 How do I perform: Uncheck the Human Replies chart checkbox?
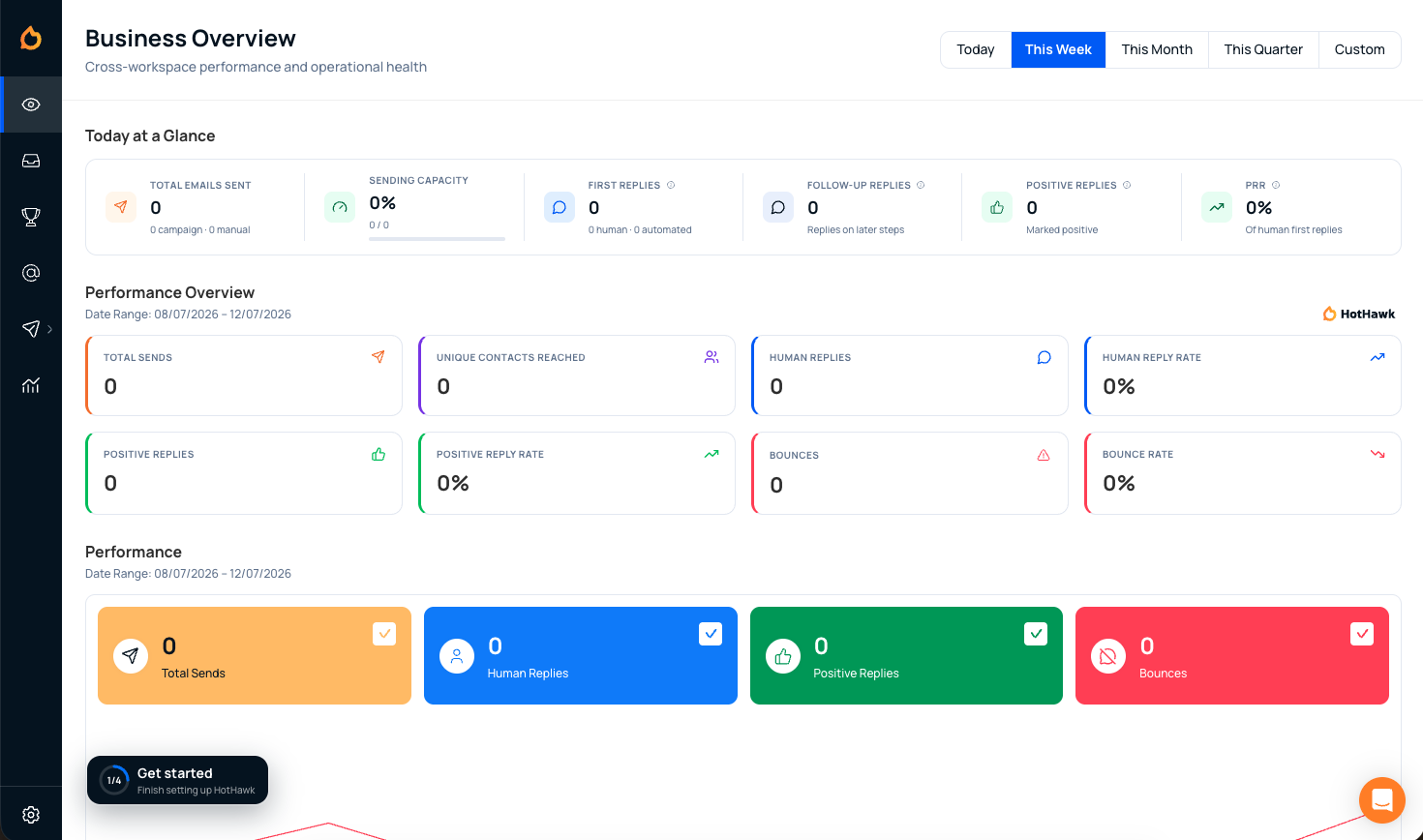click(711, 634)
